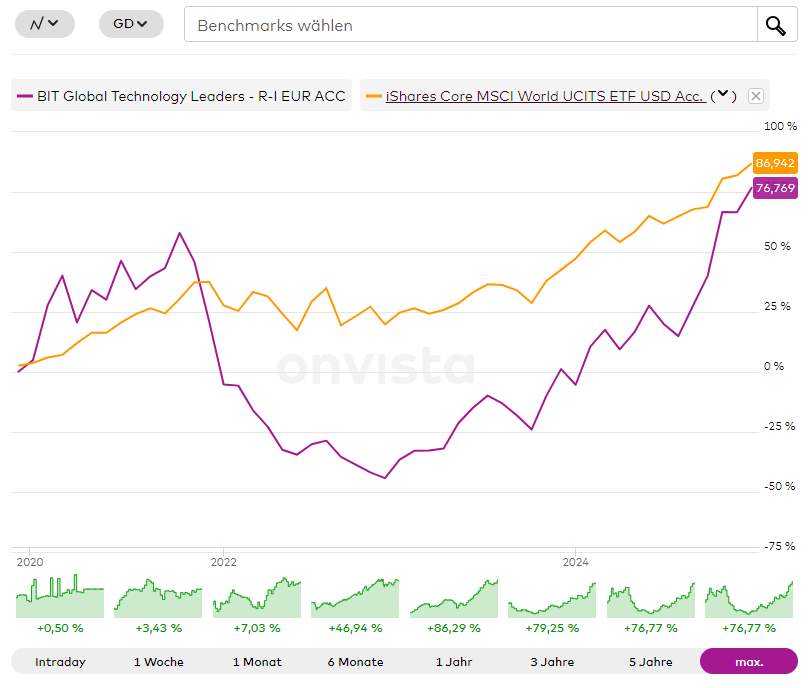Click the max. mini chart thumbnail
Viewport: 808px width, 688px height.
[x=749, y=600]
